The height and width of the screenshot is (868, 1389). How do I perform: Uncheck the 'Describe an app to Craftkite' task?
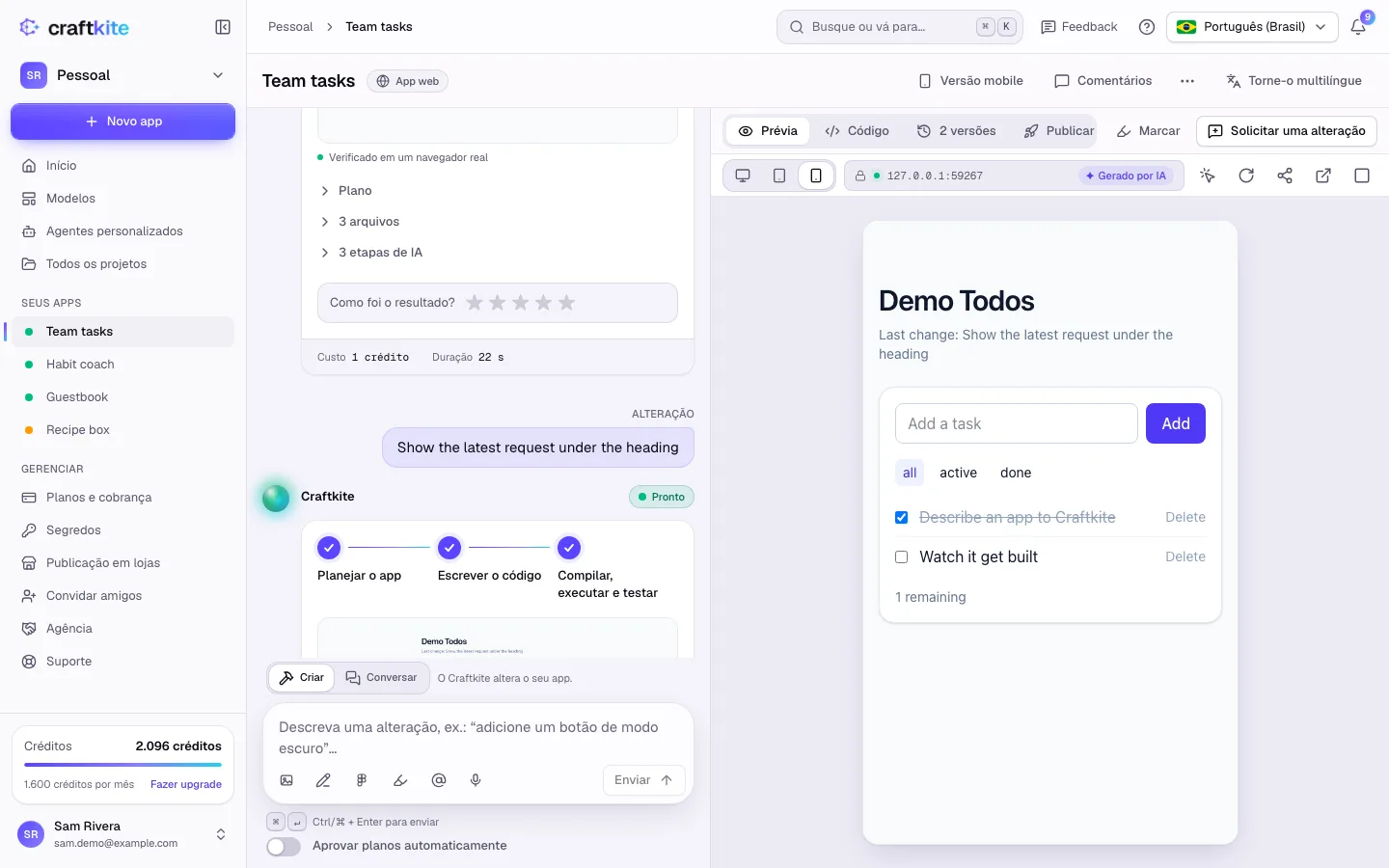pyautogui.click(x=902, y=518)
